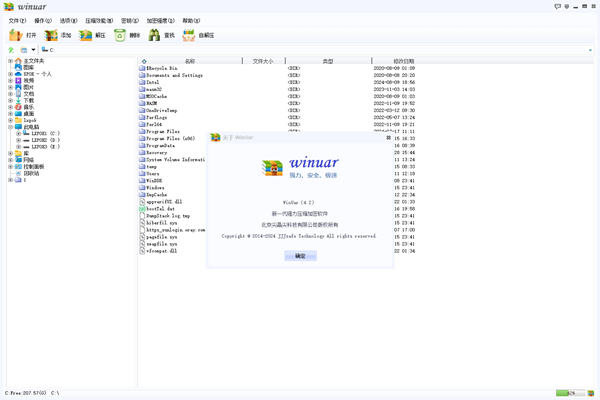600x400 pixels.
Task: Open the 压缩效能 menu
Action: coord(99,21)
